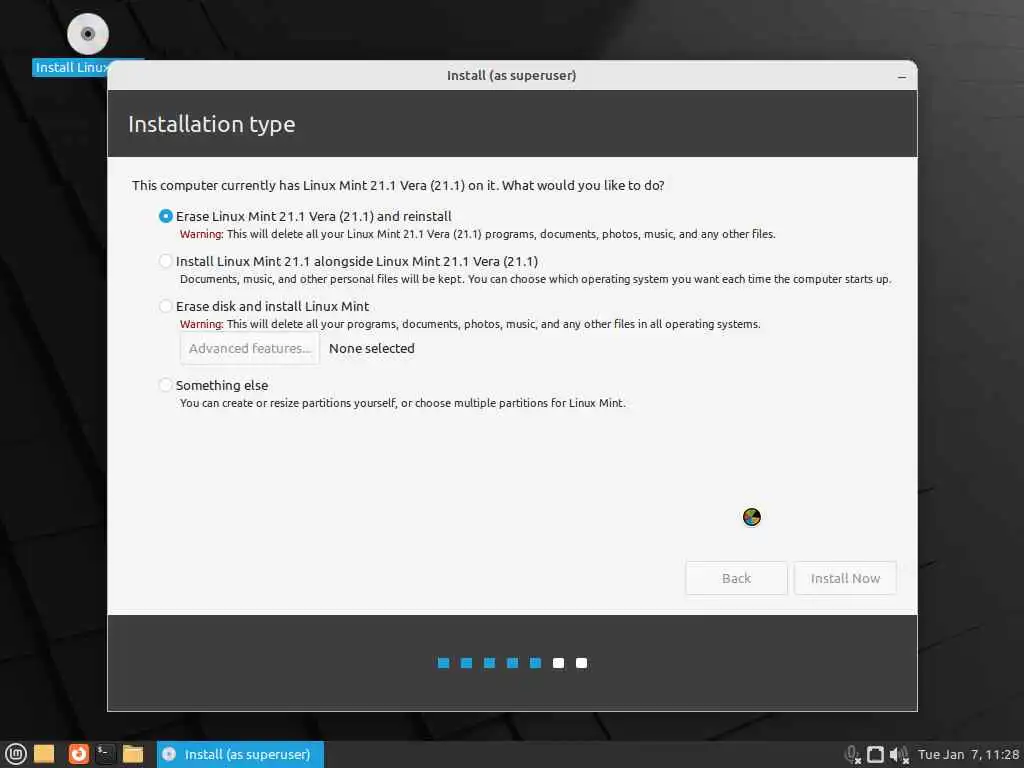Image resolution: width=1024 pixels, height=768 pixels.
Task: Minimize the Install window
Action: 901,76
